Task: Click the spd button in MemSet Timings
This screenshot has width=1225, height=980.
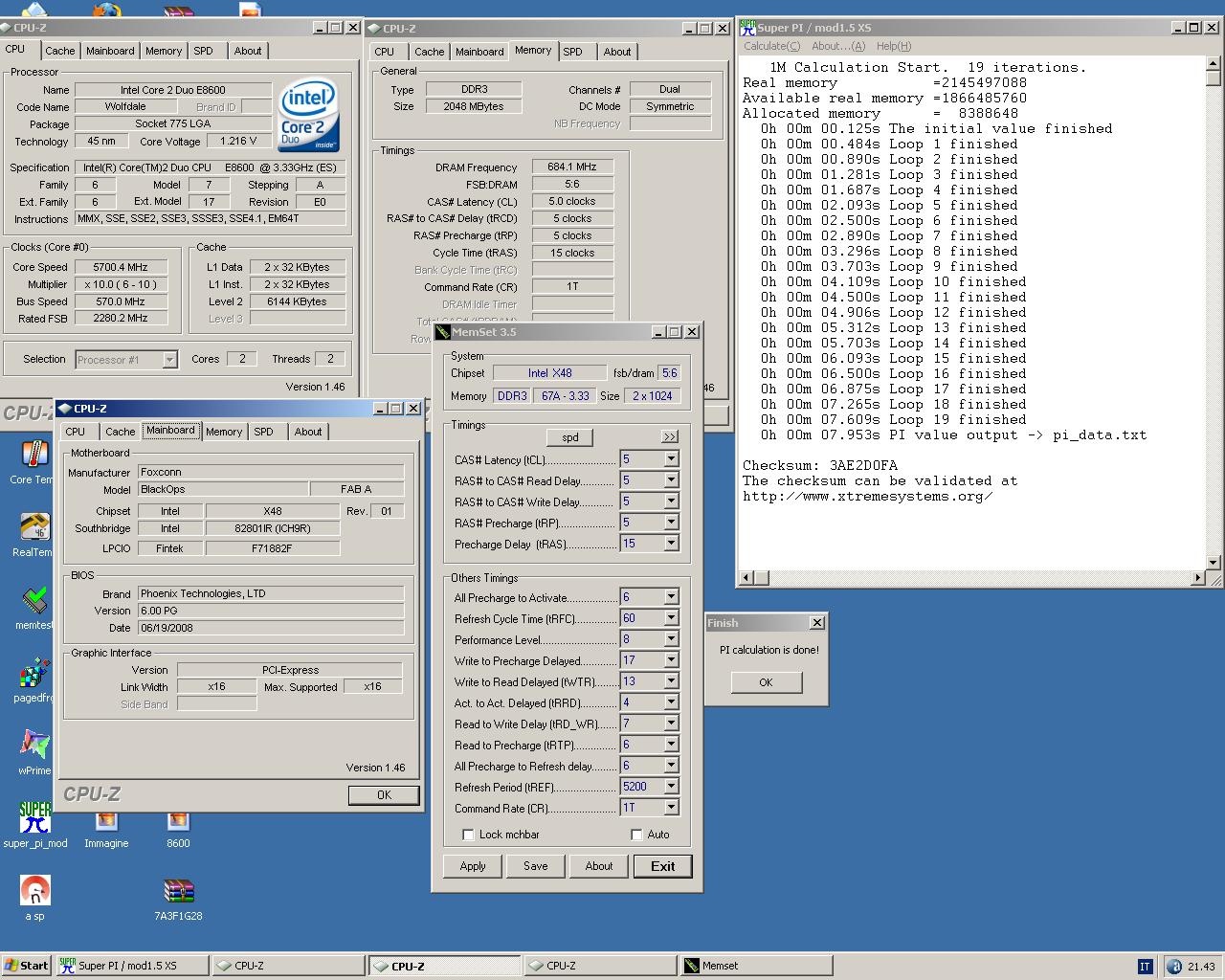Action: (x=570, y=437)
